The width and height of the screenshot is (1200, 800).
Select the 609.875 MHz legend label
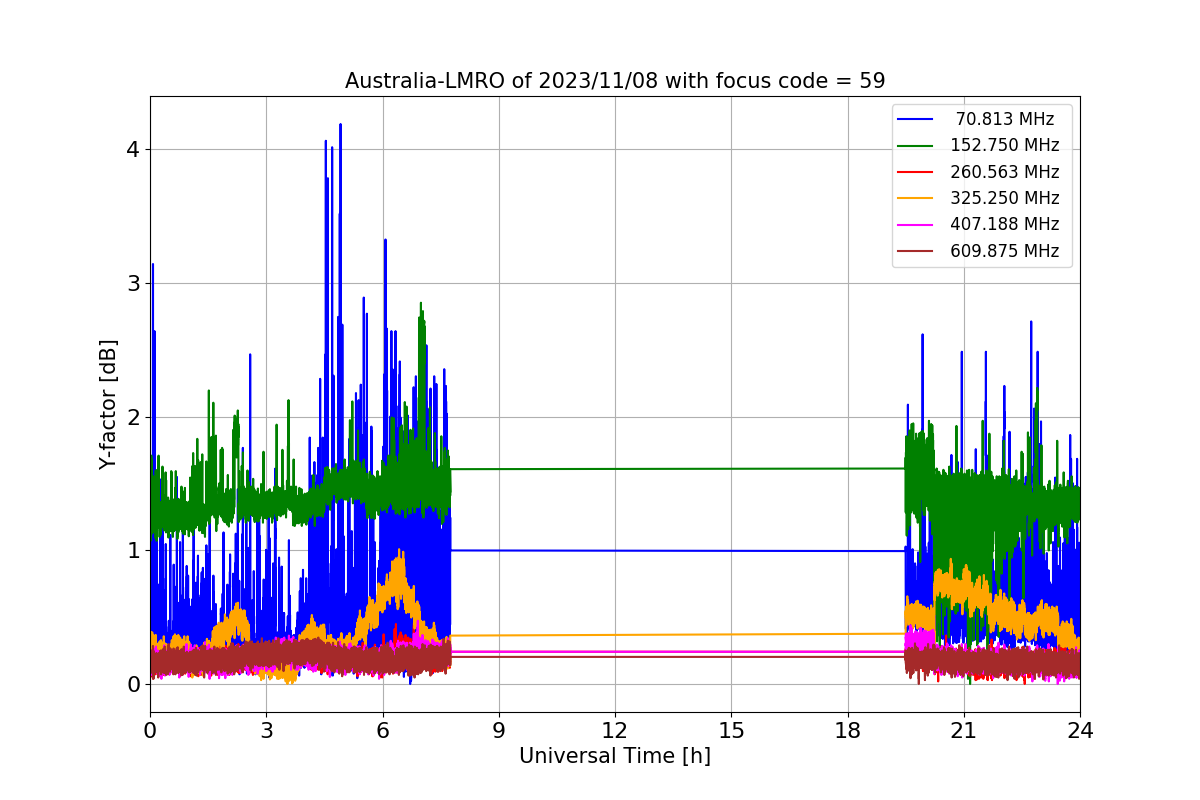click(x=1005, y=251)
